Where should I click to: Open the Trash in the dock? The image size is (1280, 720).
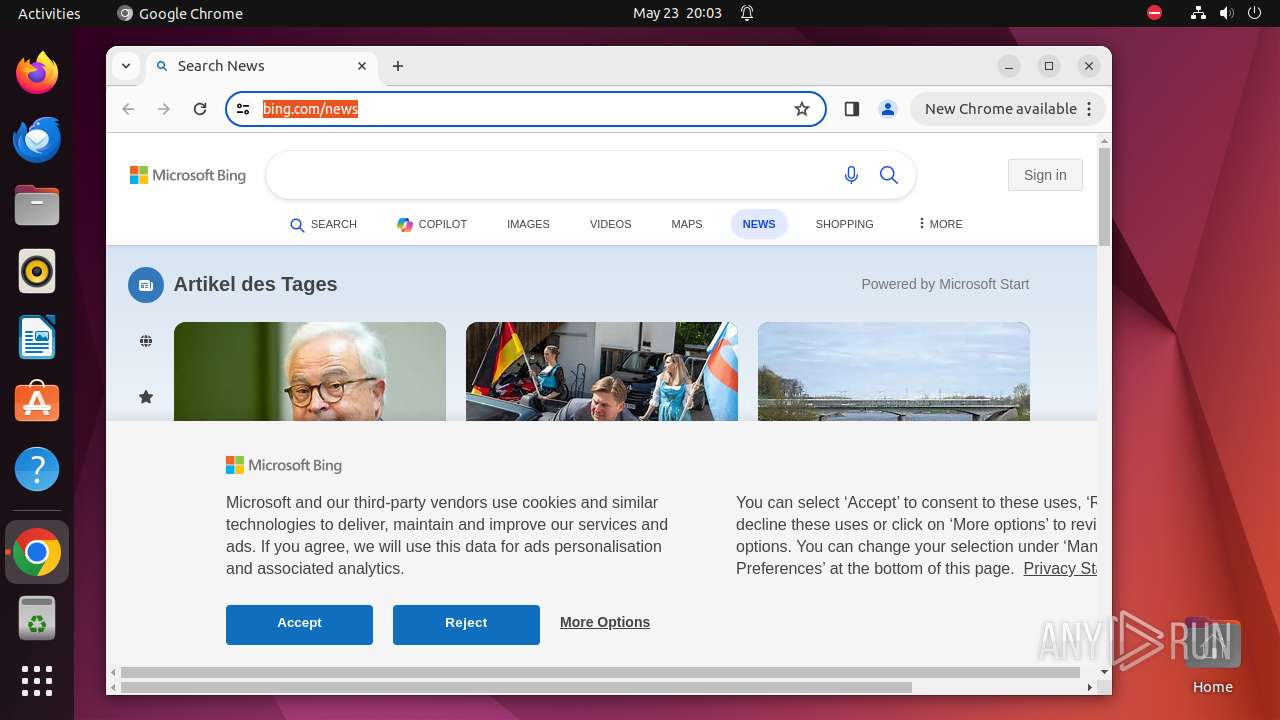click(x=37, y=618)
